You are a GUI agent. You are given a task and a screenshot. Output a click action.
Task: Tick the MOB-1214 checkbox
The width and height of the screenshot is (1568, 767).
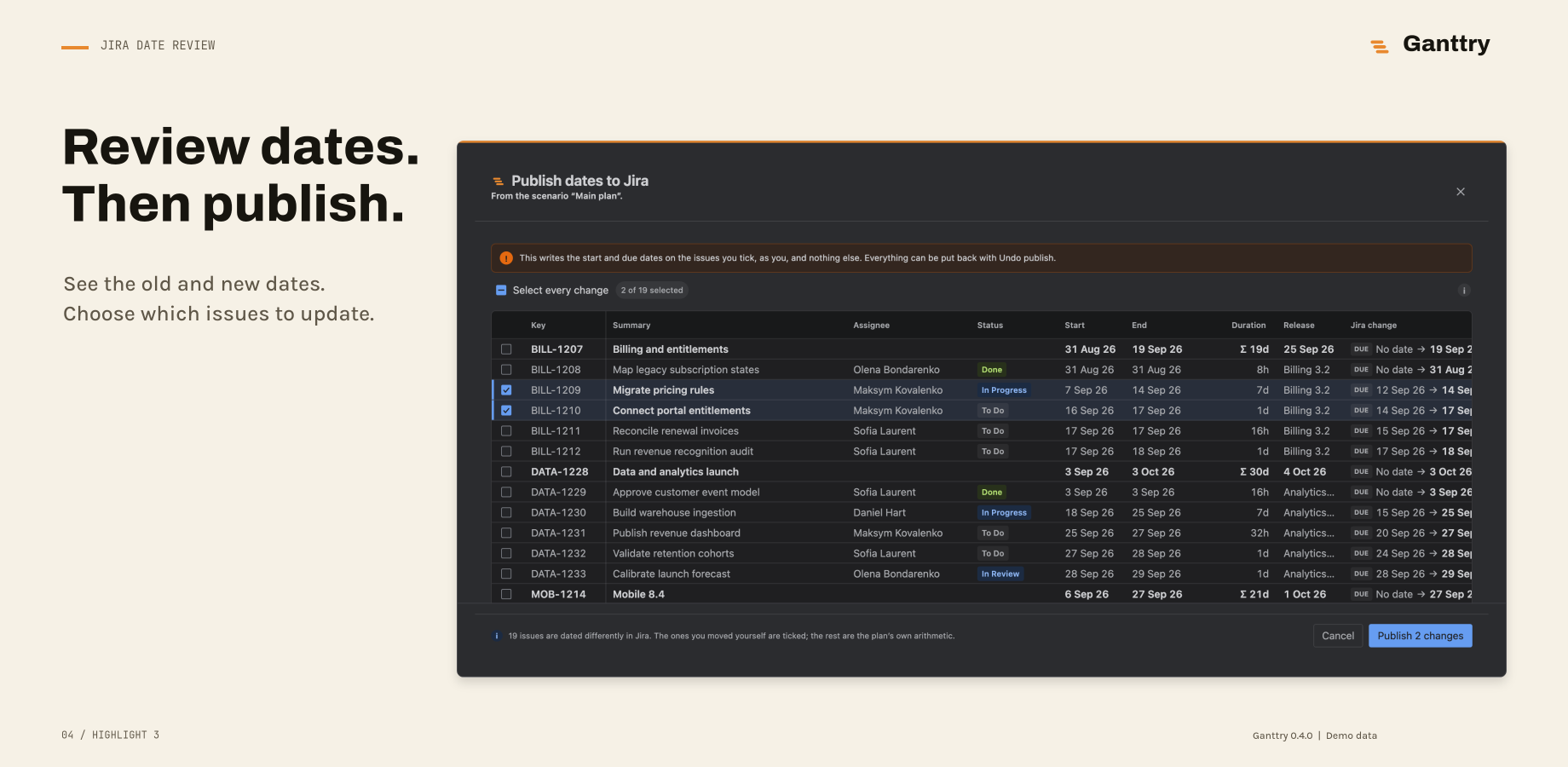click(506, 595)
